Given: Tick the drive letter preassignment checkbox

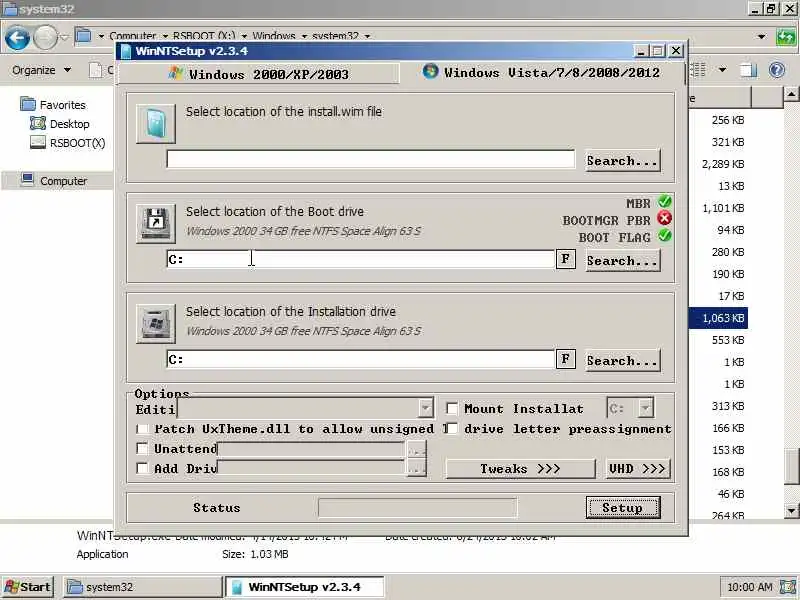Looking at the screenshot, I should [452, 429].
